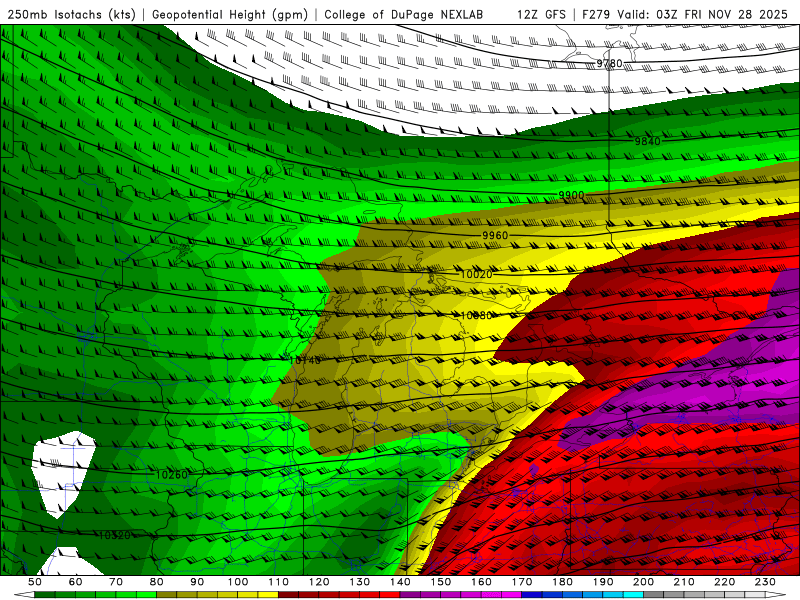Click the 9780 height contour label
This screenshot has width=800, height=600.
tap(610, 63)
